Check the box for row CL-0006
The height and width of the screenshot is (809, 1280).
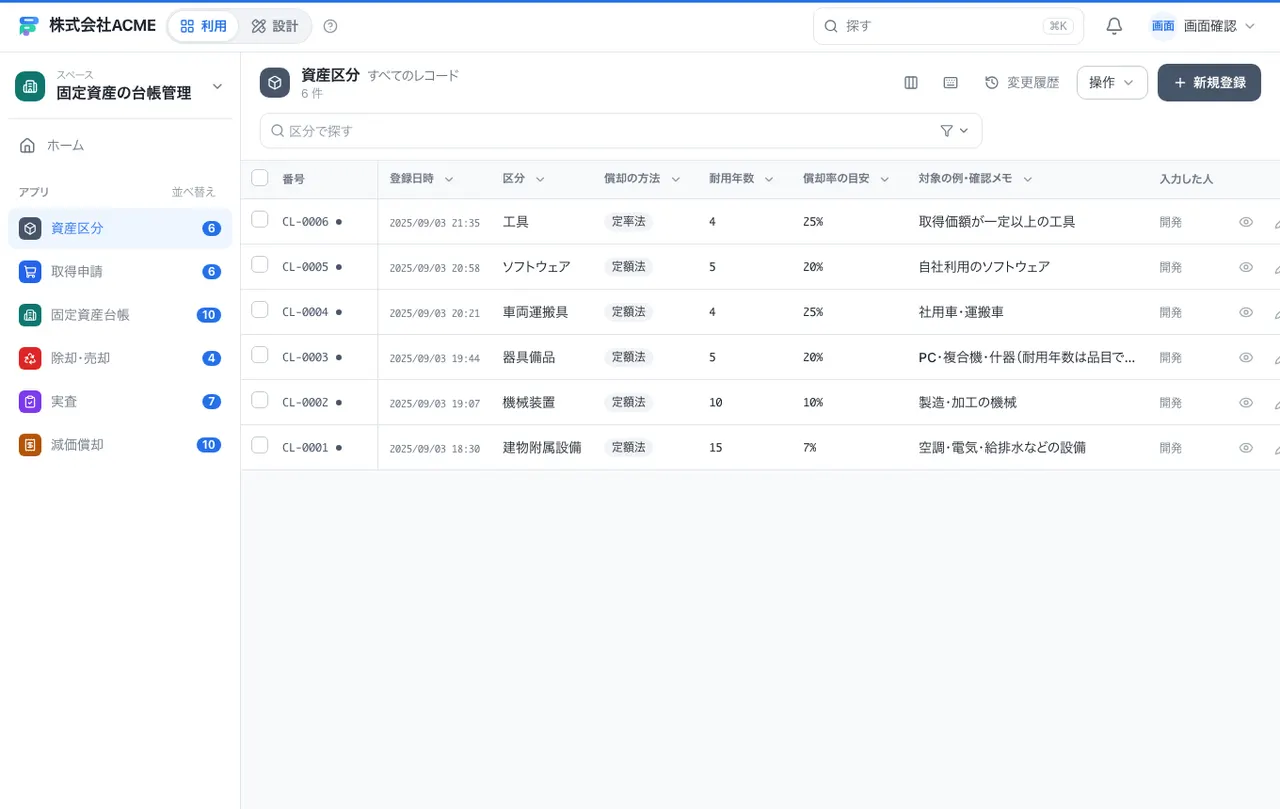[260, 219]
